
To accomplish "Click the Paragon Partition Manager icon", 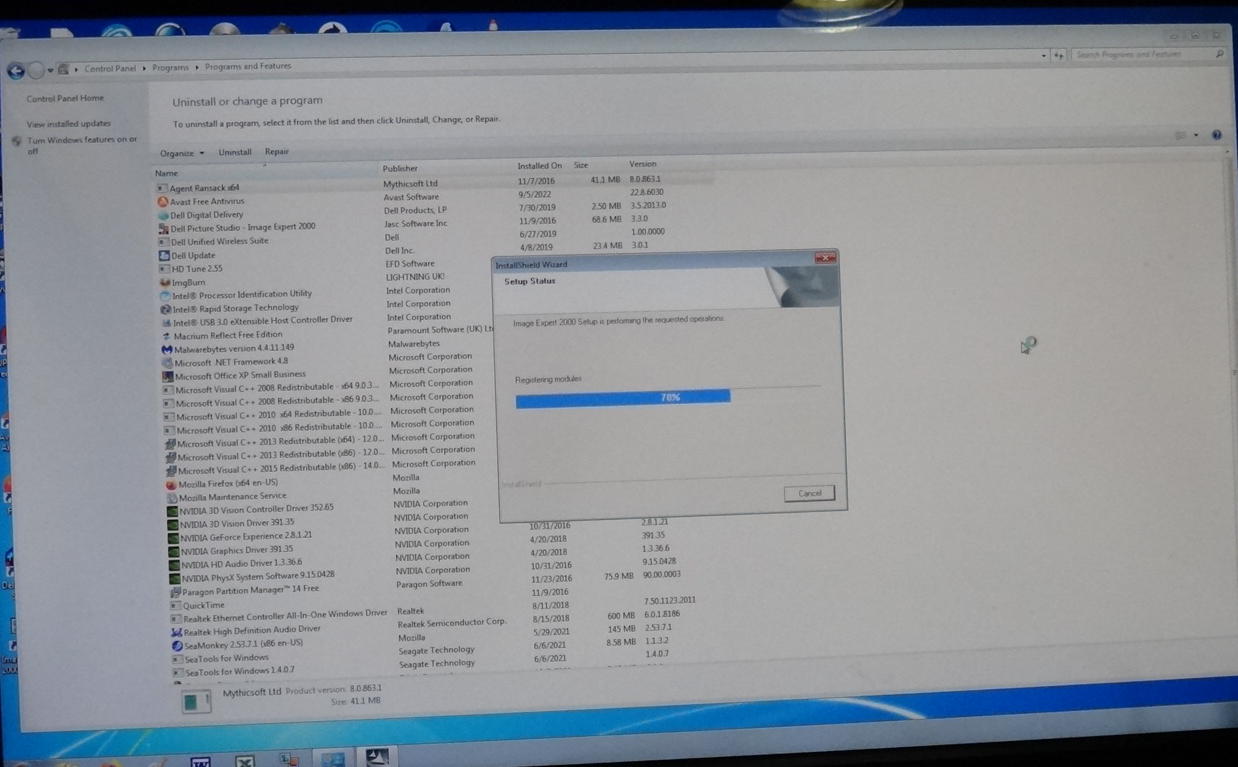I will click(x=175, y=591).
